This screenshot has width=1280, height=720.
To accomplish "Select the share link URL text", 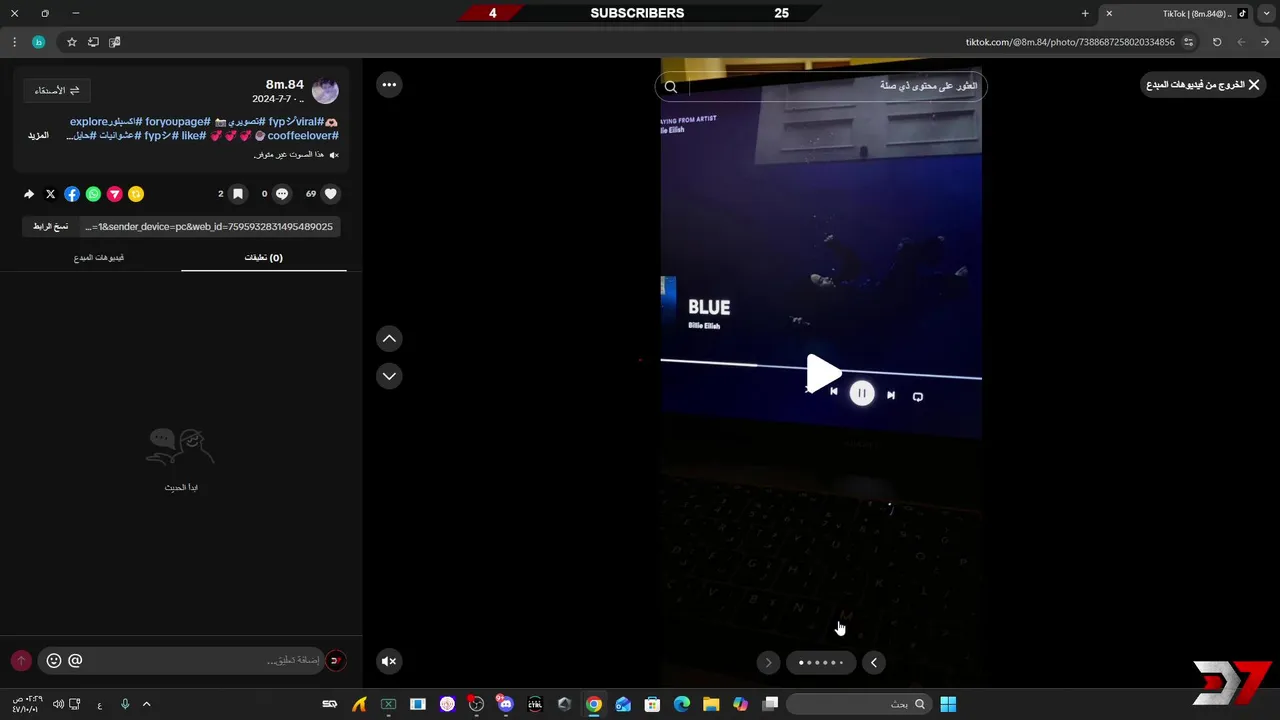I will pos(210,227).
